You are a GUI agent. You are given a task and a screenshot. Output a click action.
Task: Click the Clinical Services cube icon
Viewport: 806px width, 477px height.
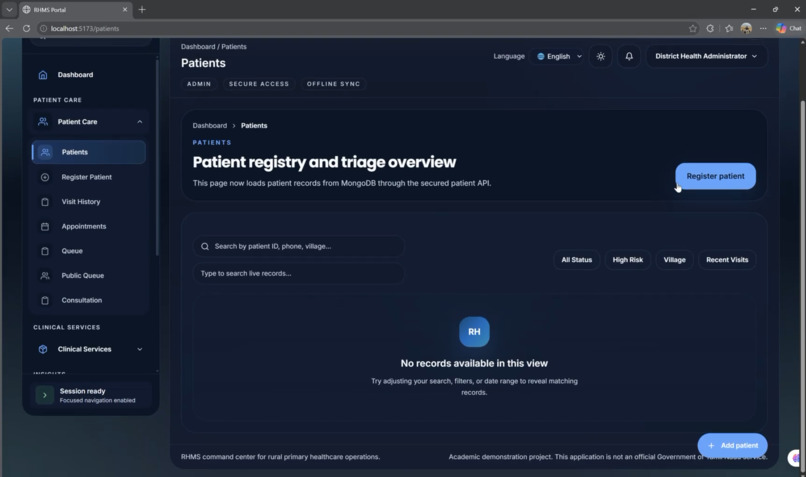click(x=43, y=350)
